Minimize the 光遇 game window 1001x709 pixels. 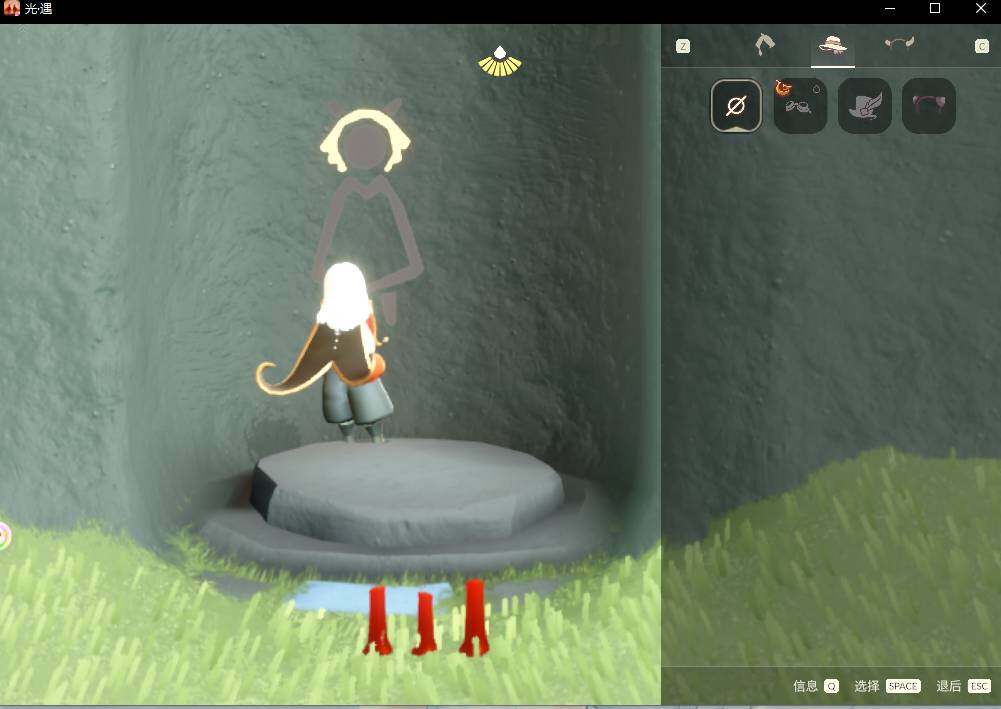pos(889,8)
